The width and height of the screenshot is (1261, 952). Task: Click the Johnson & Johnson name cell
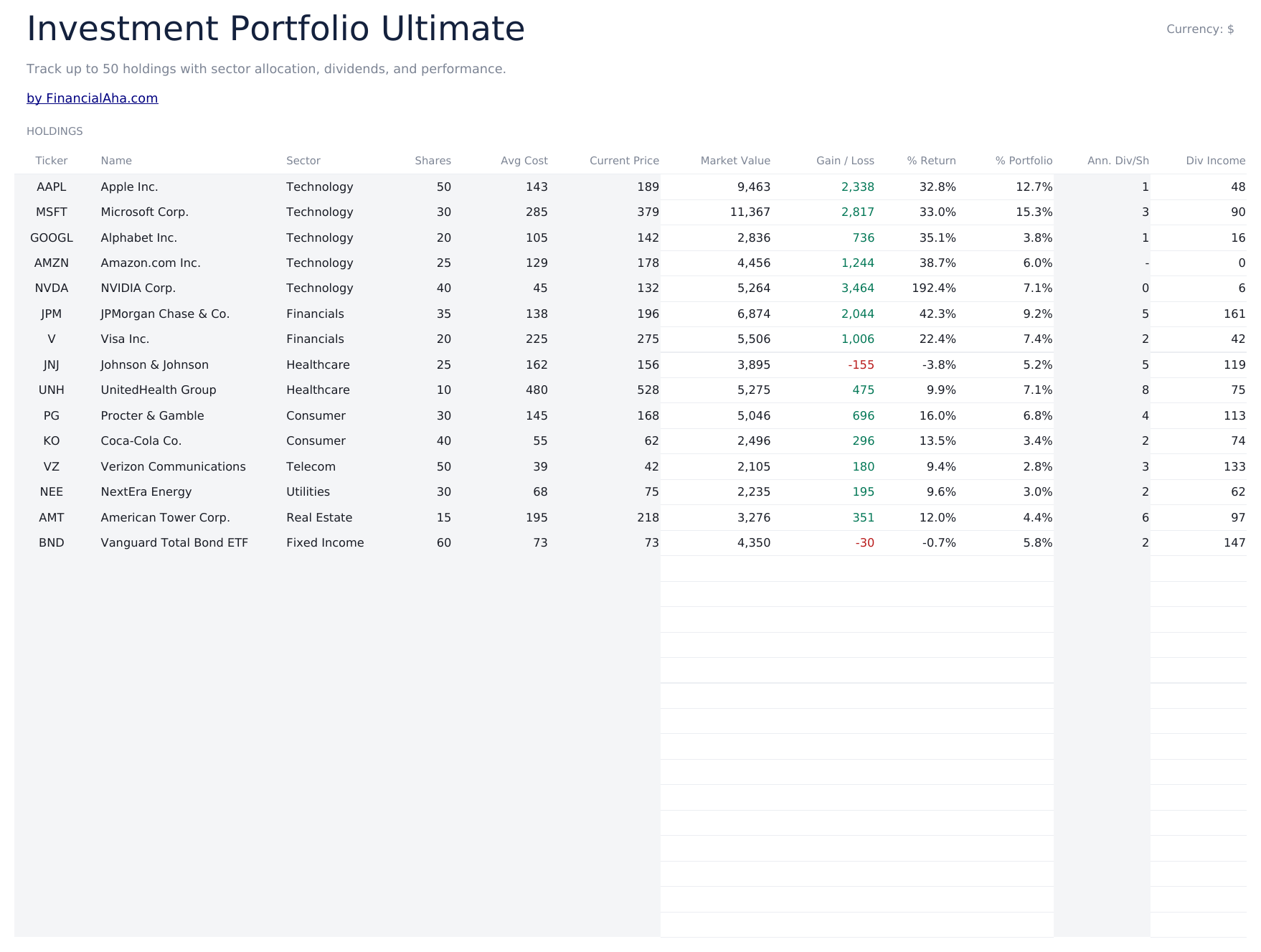click(x=154, y=365)
